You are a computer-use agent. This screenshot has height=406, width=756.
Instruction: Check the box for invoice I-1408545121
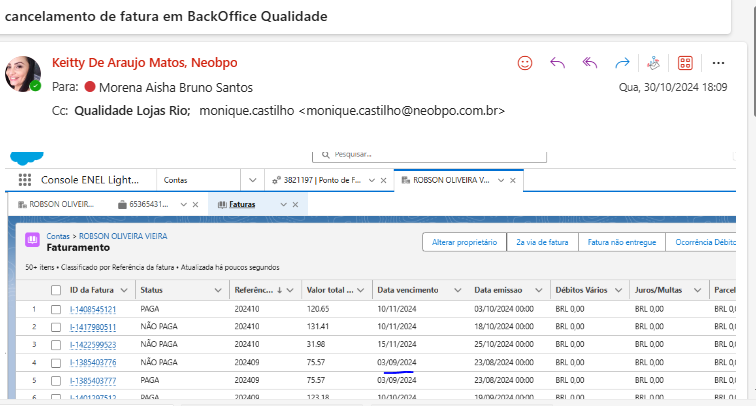(56, 309)
